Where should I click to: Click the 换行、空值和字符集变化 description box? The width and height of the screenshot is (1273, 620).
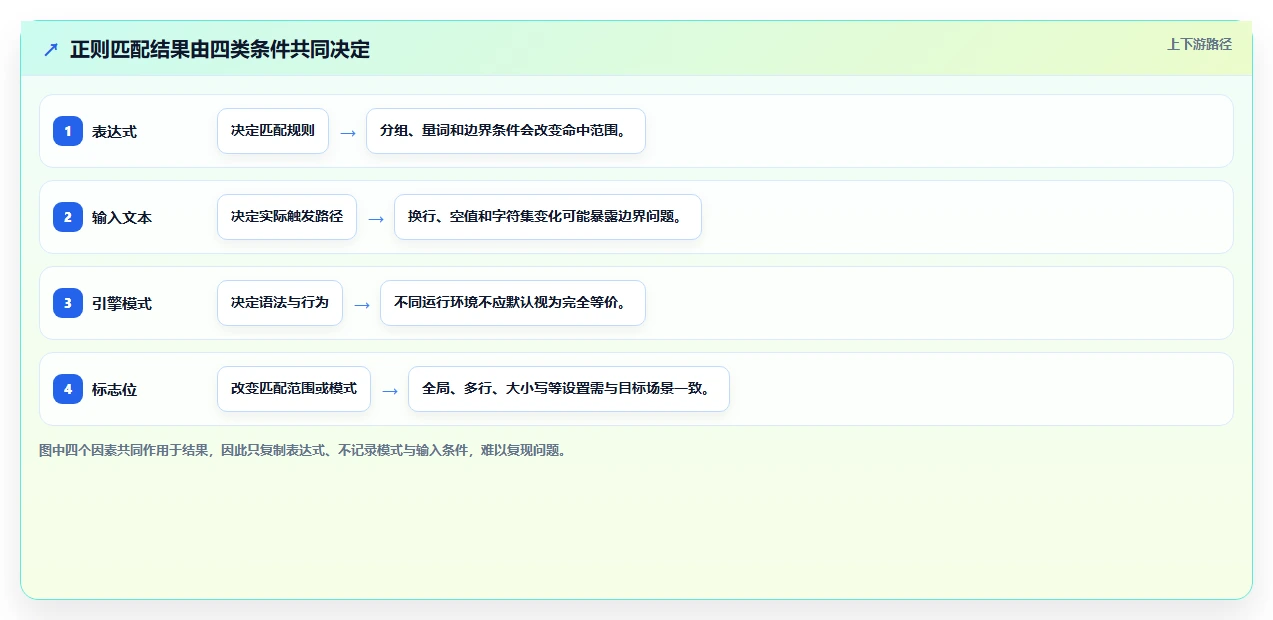[x=548, y=217]
